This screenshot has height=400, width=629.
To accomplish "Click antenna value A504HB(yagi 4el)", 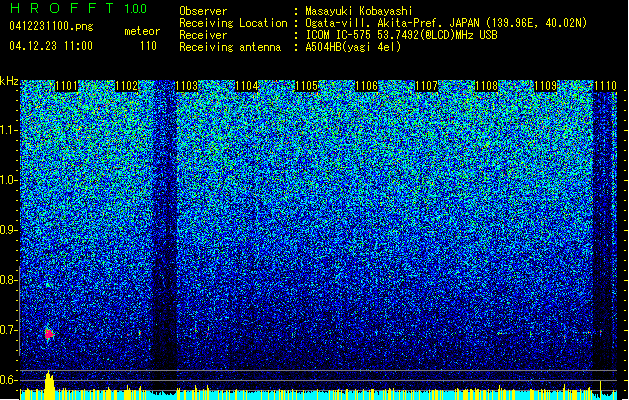I will pyautogui.click(x=353, y=47).
